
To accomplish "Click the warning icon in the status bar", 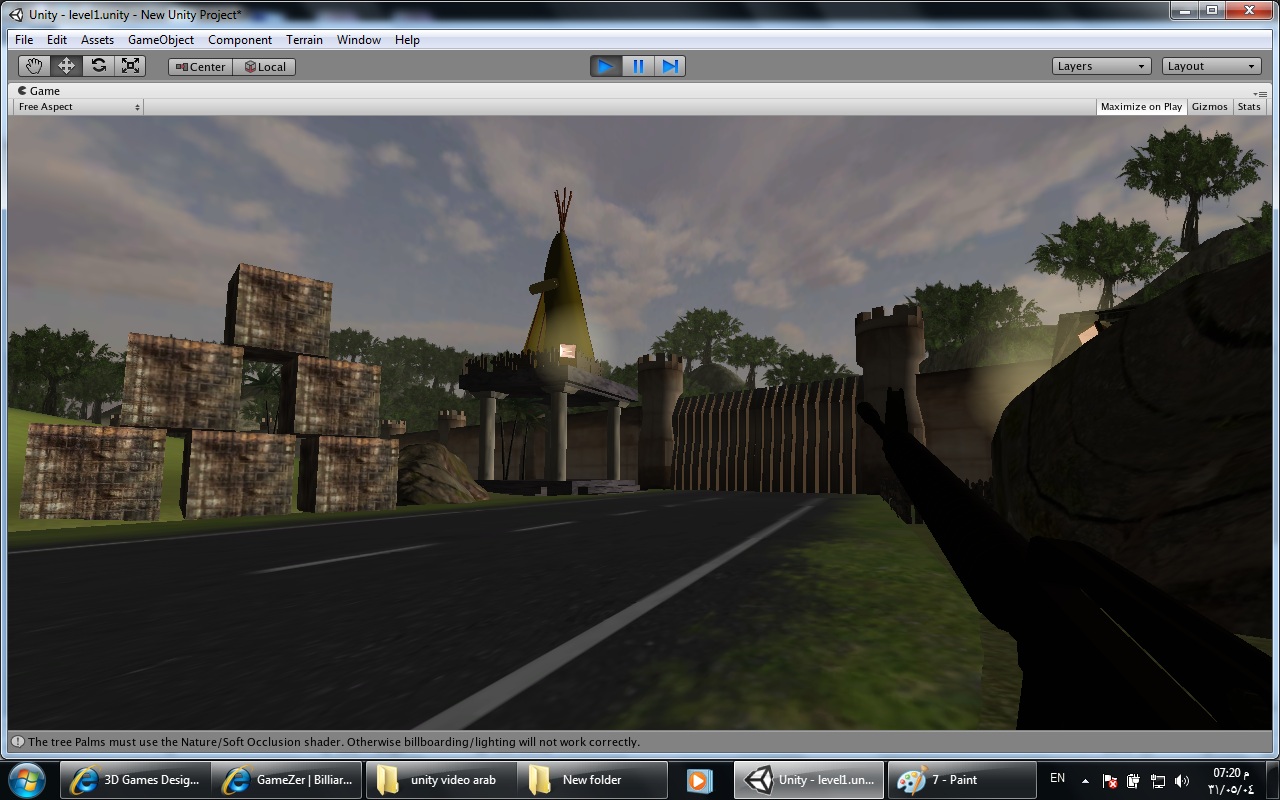I will (x=17, y=742).
